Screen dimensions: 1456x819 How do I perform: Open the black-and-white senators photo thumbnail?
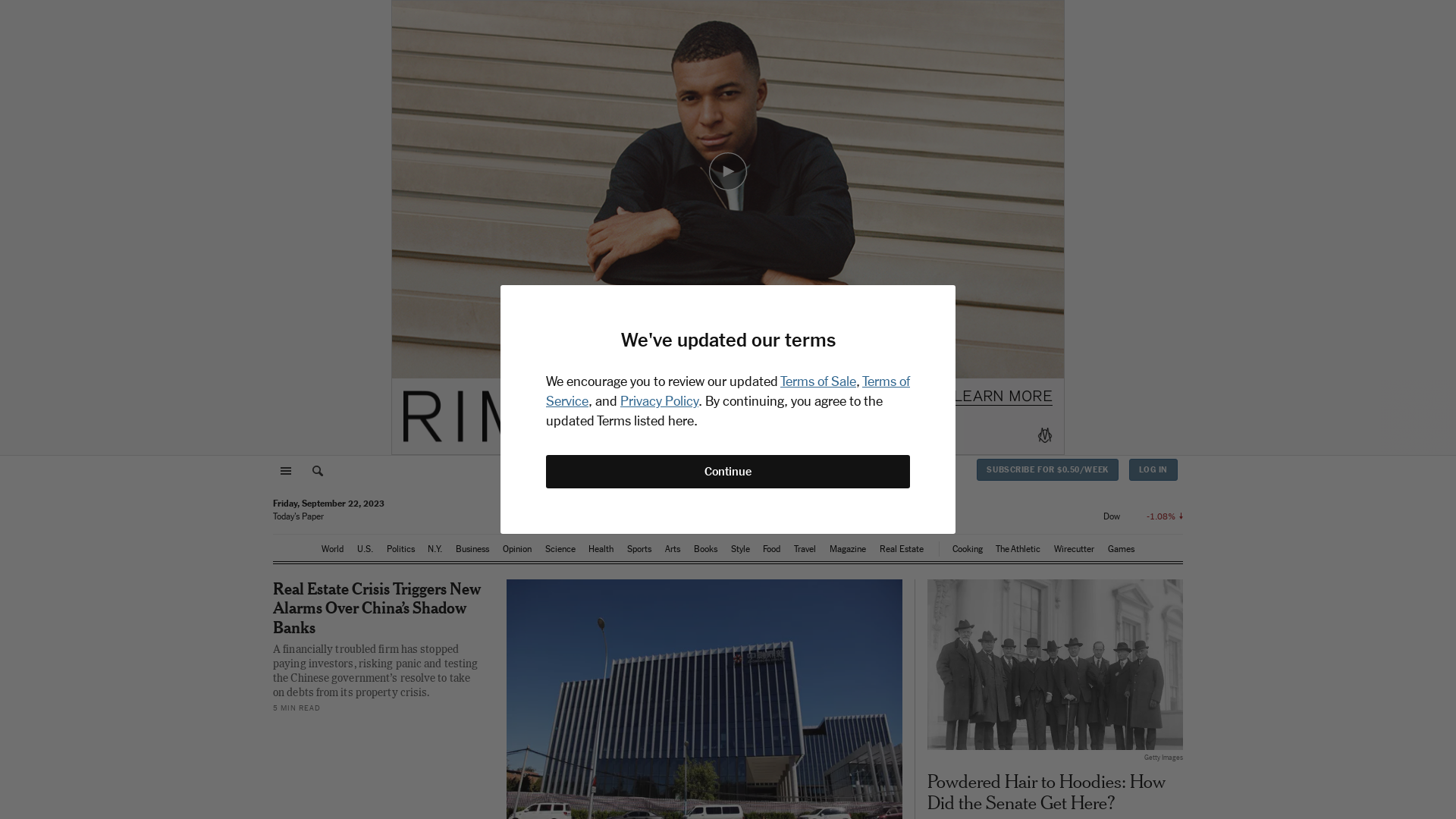click(x=1055, y=665)
